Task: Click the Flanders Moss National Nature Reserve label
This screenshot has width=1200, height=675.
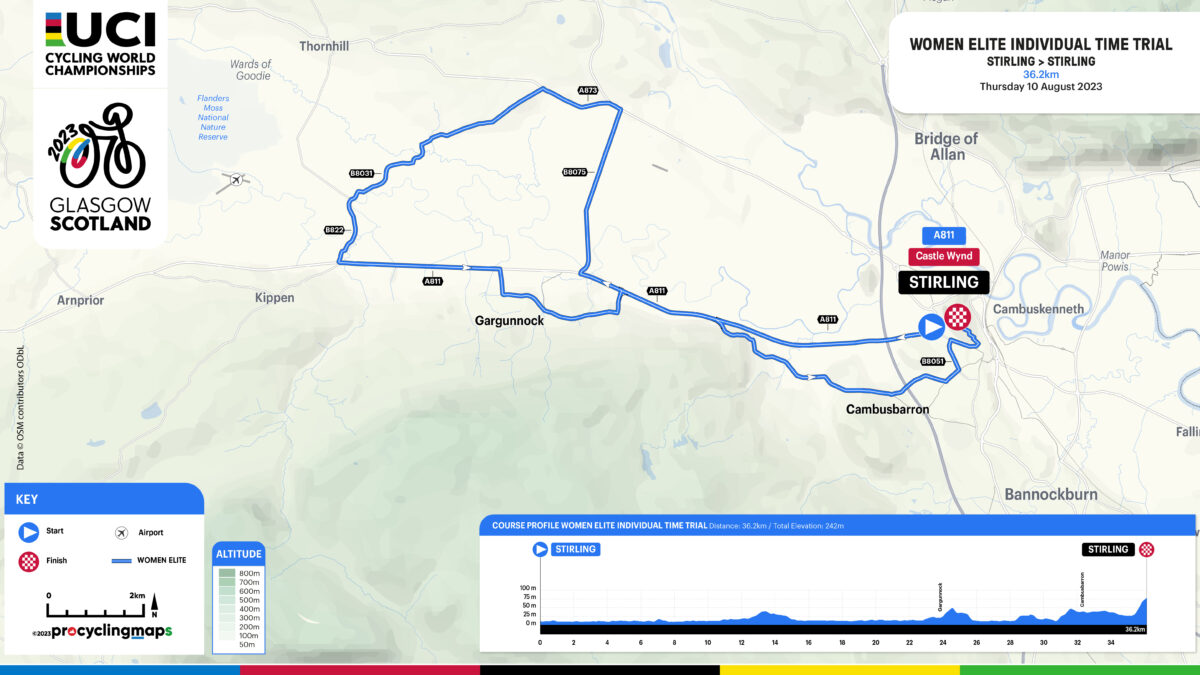Action: pos(213,117)
